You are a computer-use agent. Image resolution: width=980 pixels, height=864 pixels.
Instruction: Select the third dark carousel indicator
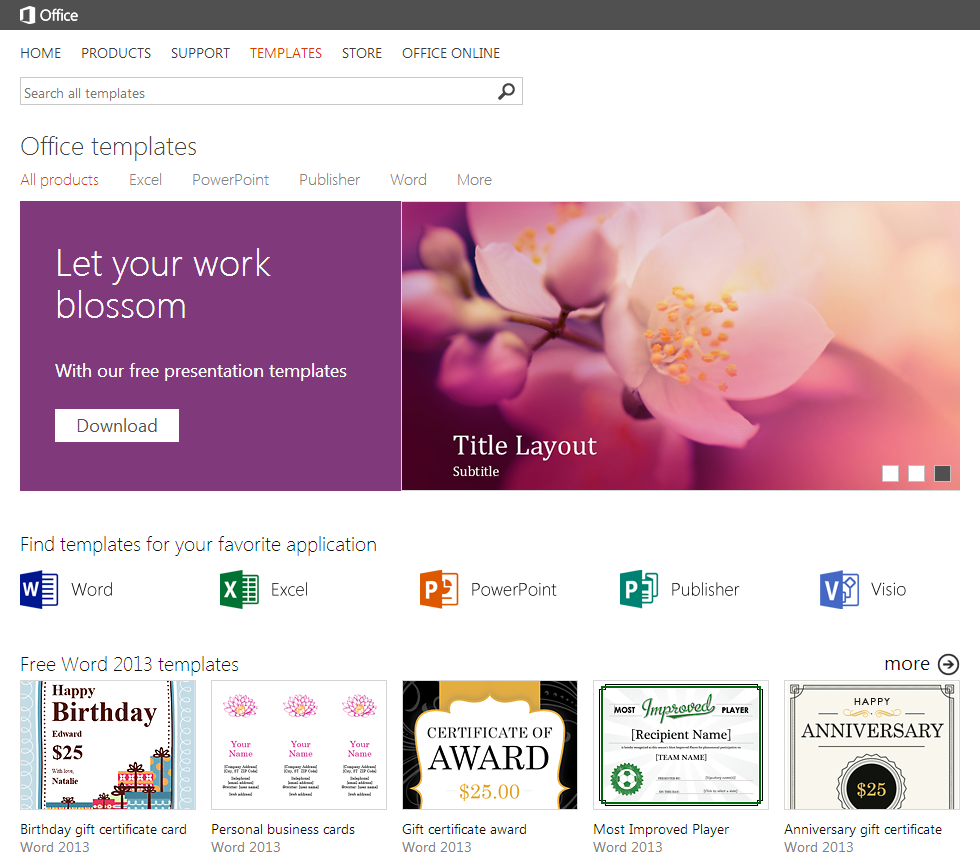coord(942,474)
